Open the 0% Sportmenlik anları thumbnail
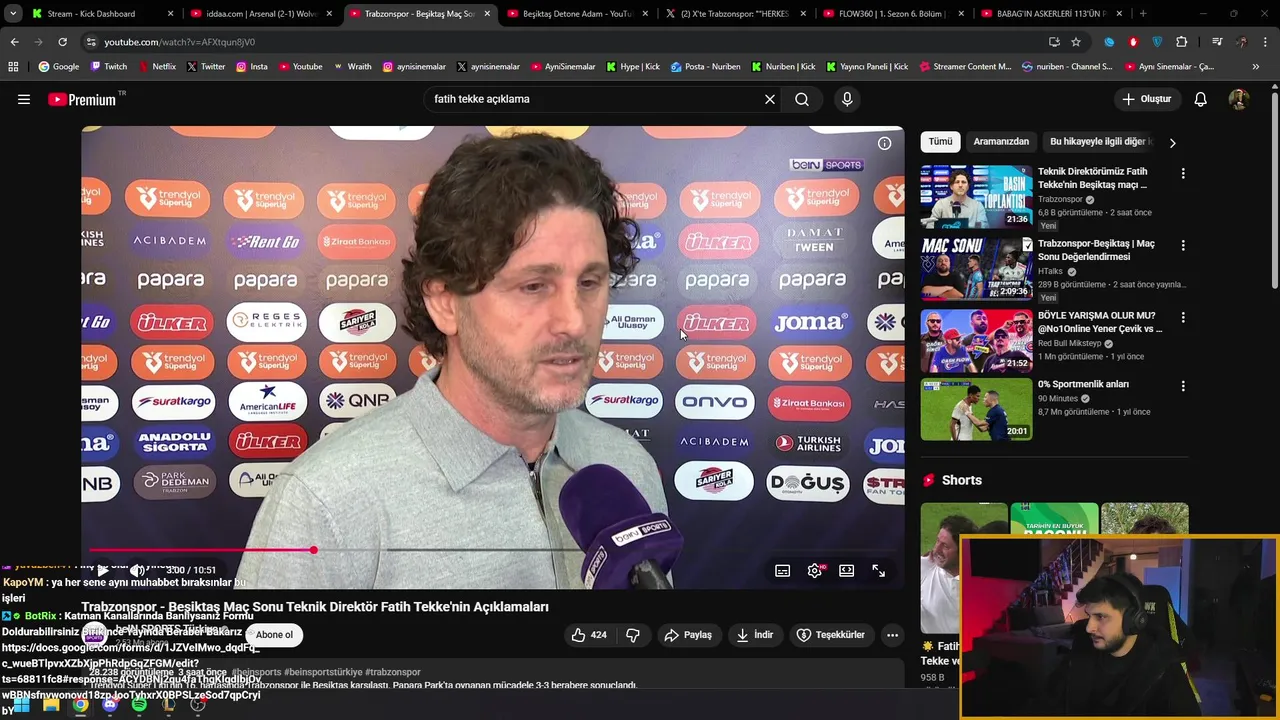The image size is (1280, 720). (x=976, y=409)
